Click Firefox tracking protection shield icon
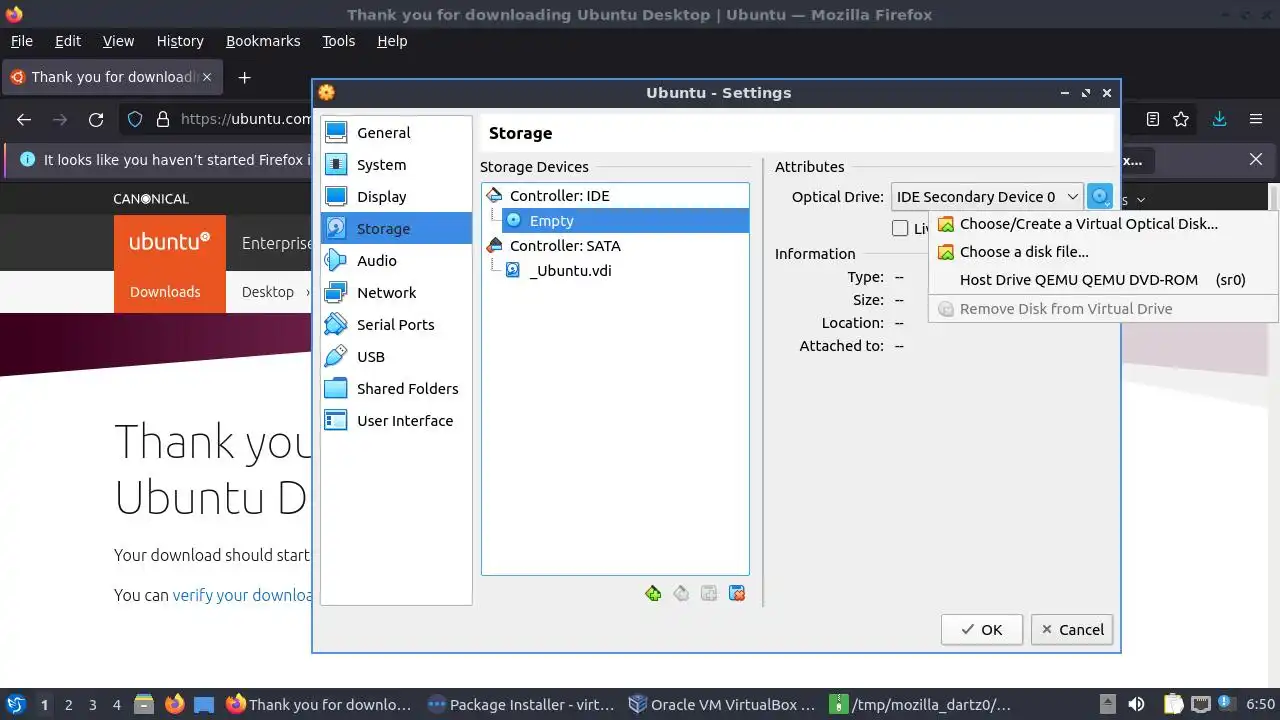 click(135, 119)
